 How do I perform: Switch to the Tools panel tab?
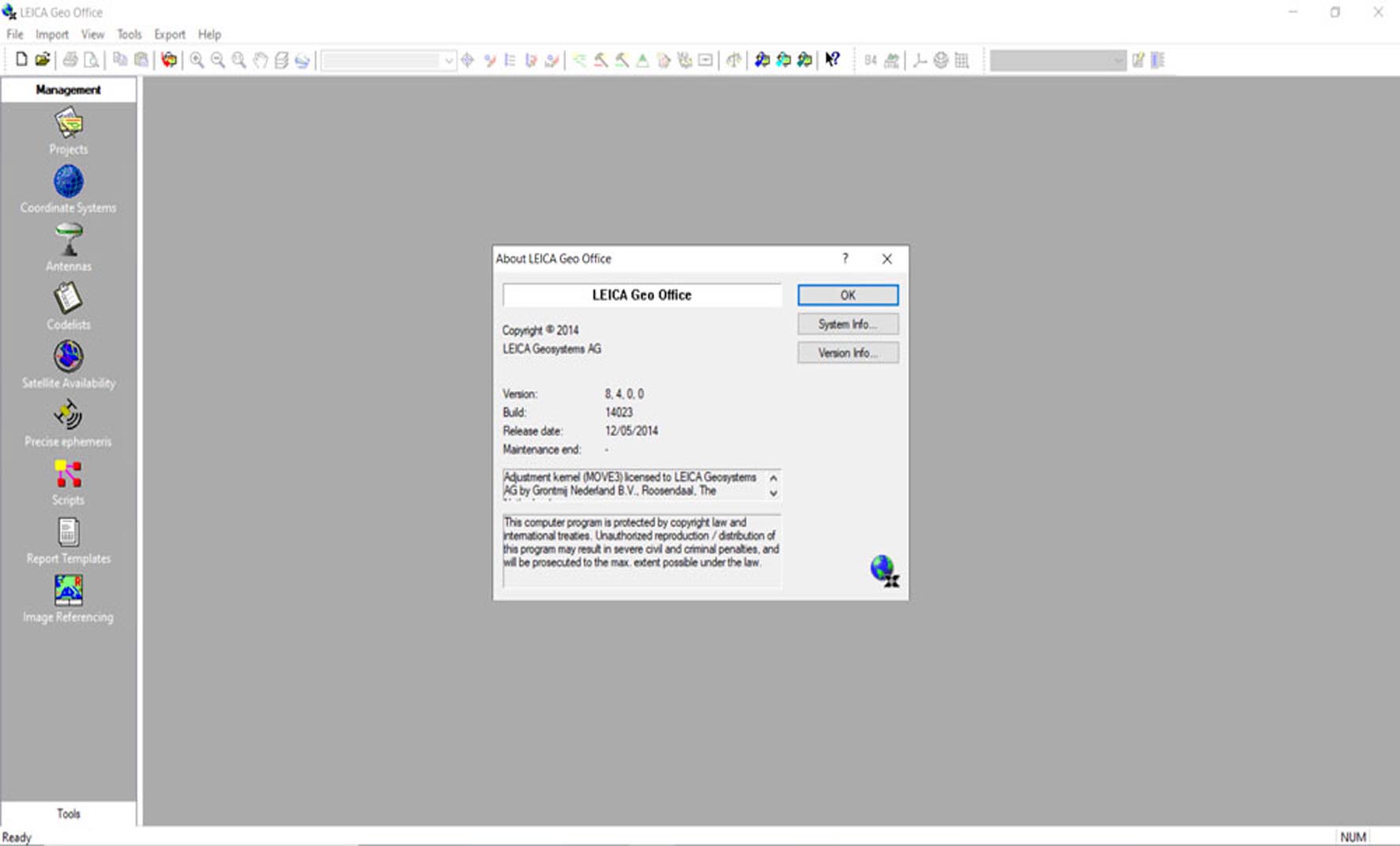point(68,814)
